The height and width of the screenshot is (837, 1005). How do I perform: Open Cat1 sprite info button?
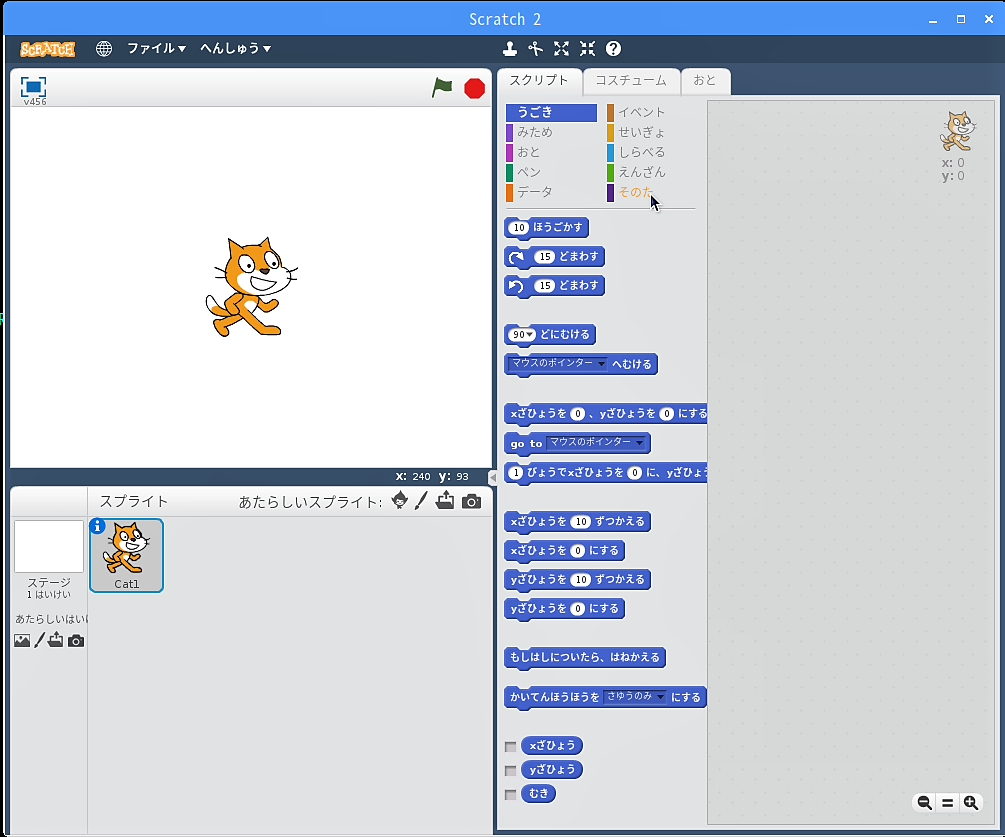pos(97,526)
